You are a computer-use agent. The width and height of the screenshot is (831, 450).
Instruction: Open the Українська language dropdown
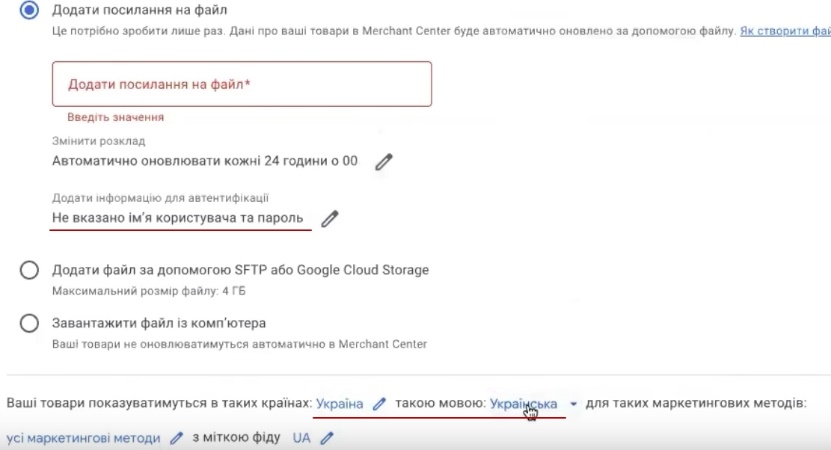[523, 404]
